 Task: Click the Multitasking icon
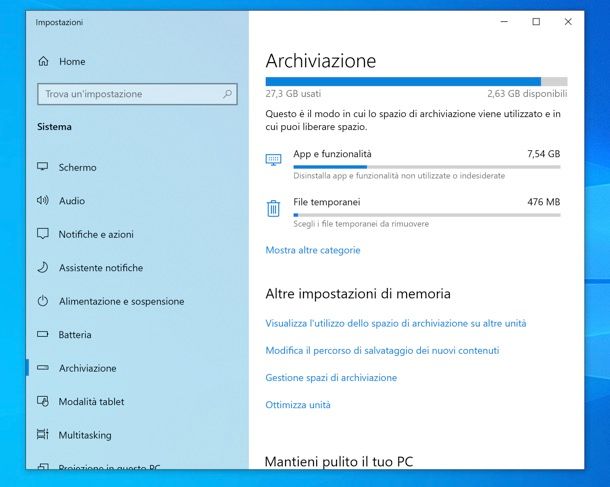coord(42,434)
